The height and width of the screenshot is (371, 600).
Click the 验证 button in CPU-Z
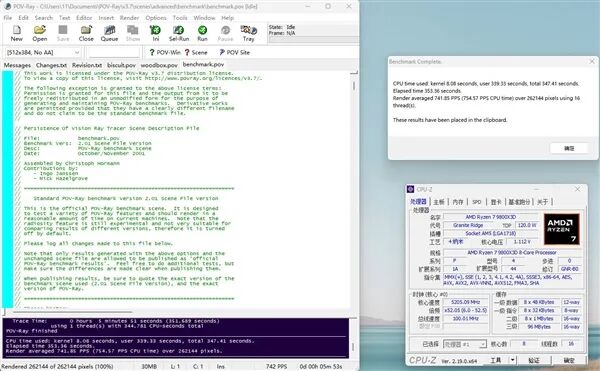tap(534, 360)
